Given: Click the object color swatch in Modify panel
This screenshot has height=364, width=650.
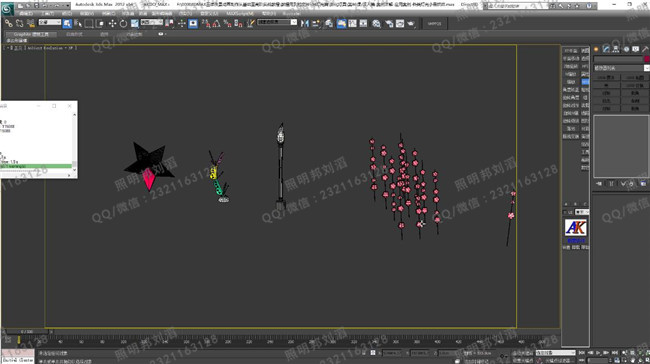Looking at the screenshot, I should pyautogui.click(x=647, y=59).
